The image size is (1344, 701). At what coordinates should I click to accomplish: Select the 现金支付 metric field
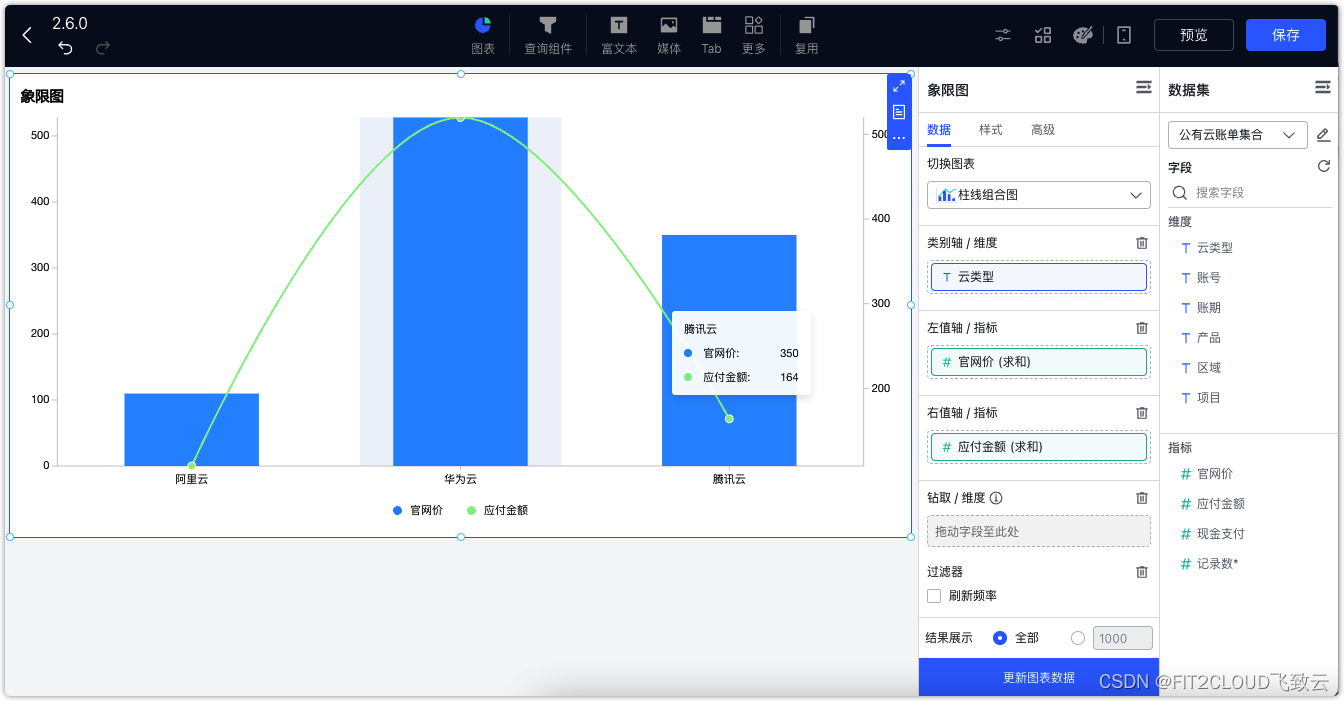click(1213, 534)
